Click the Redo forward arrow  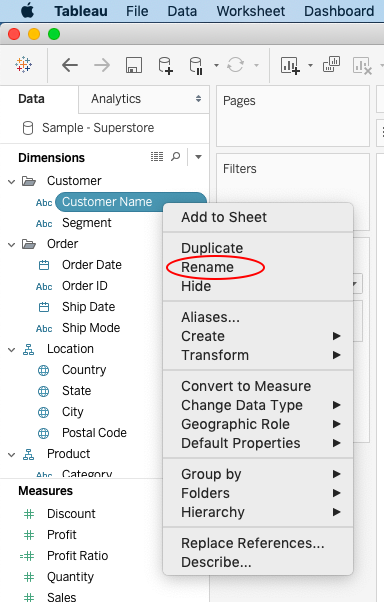tap(102, 65)
